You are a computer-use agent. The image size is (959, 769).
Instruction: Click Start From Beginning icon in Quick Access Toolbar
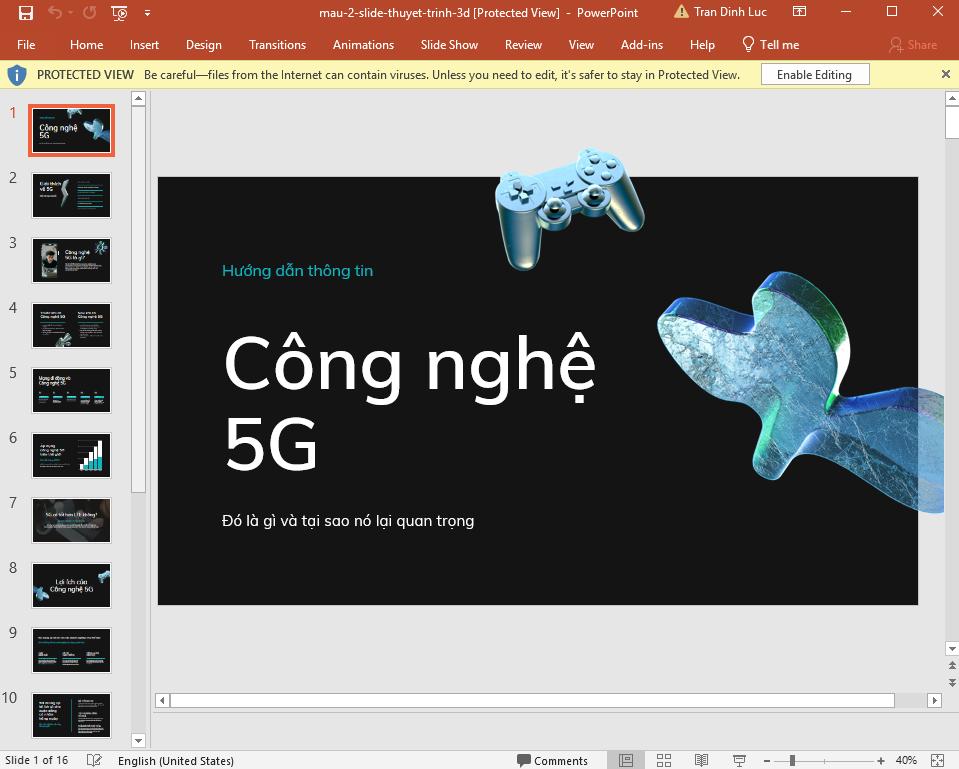click(119, 13)
